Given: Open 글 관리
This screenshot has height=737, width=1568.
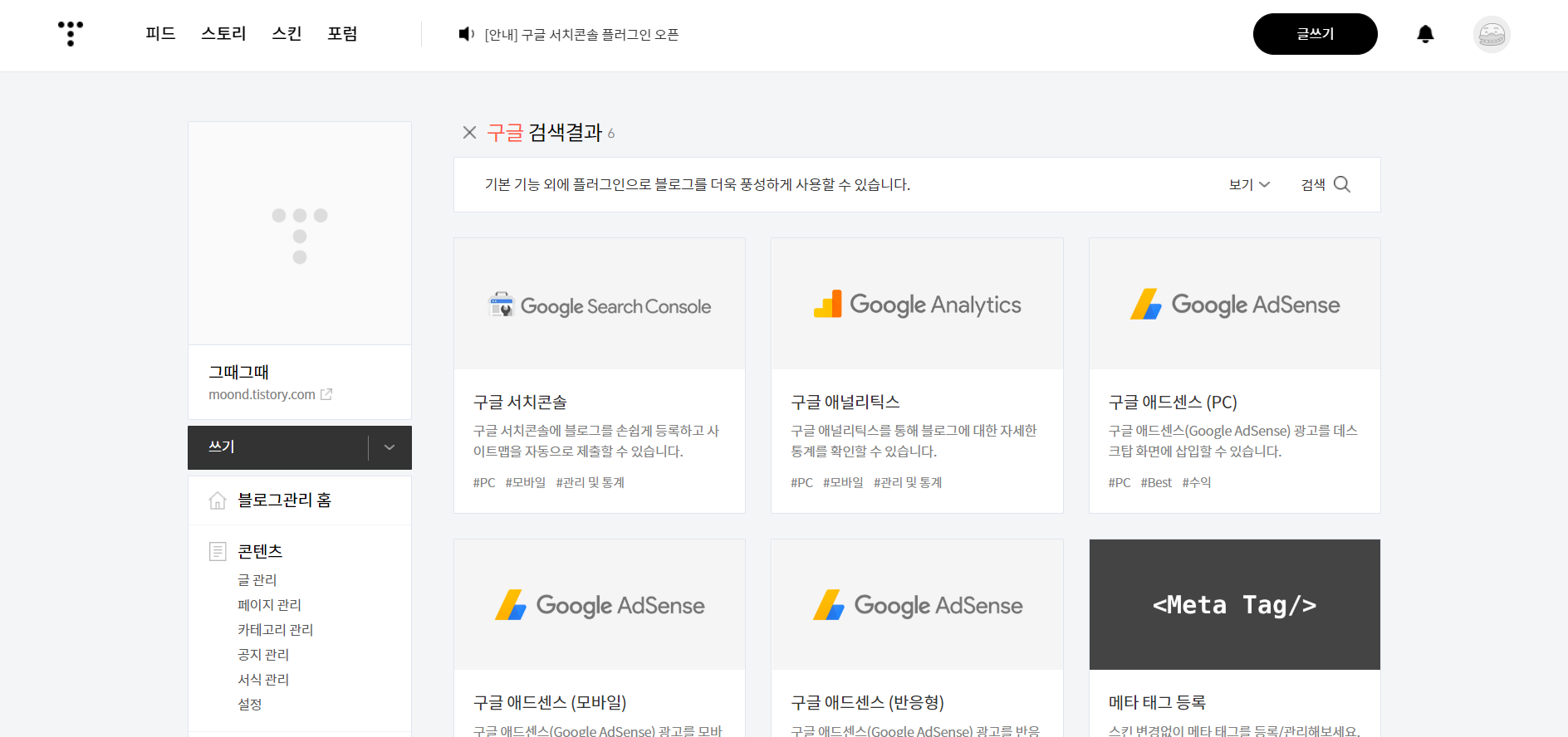Looking at the screenshot, I should click(x=257, y=580).
